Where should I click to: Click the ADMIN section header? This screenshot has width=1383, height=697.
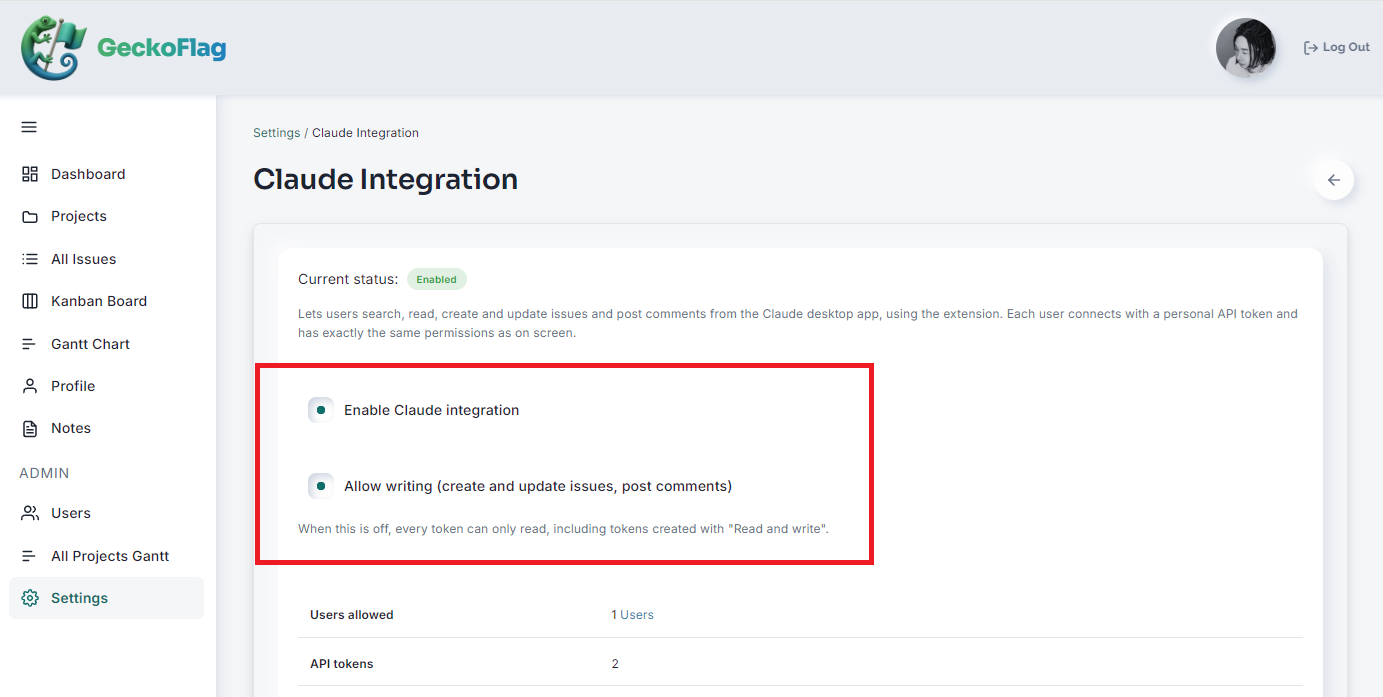click(x=44, y=473)
